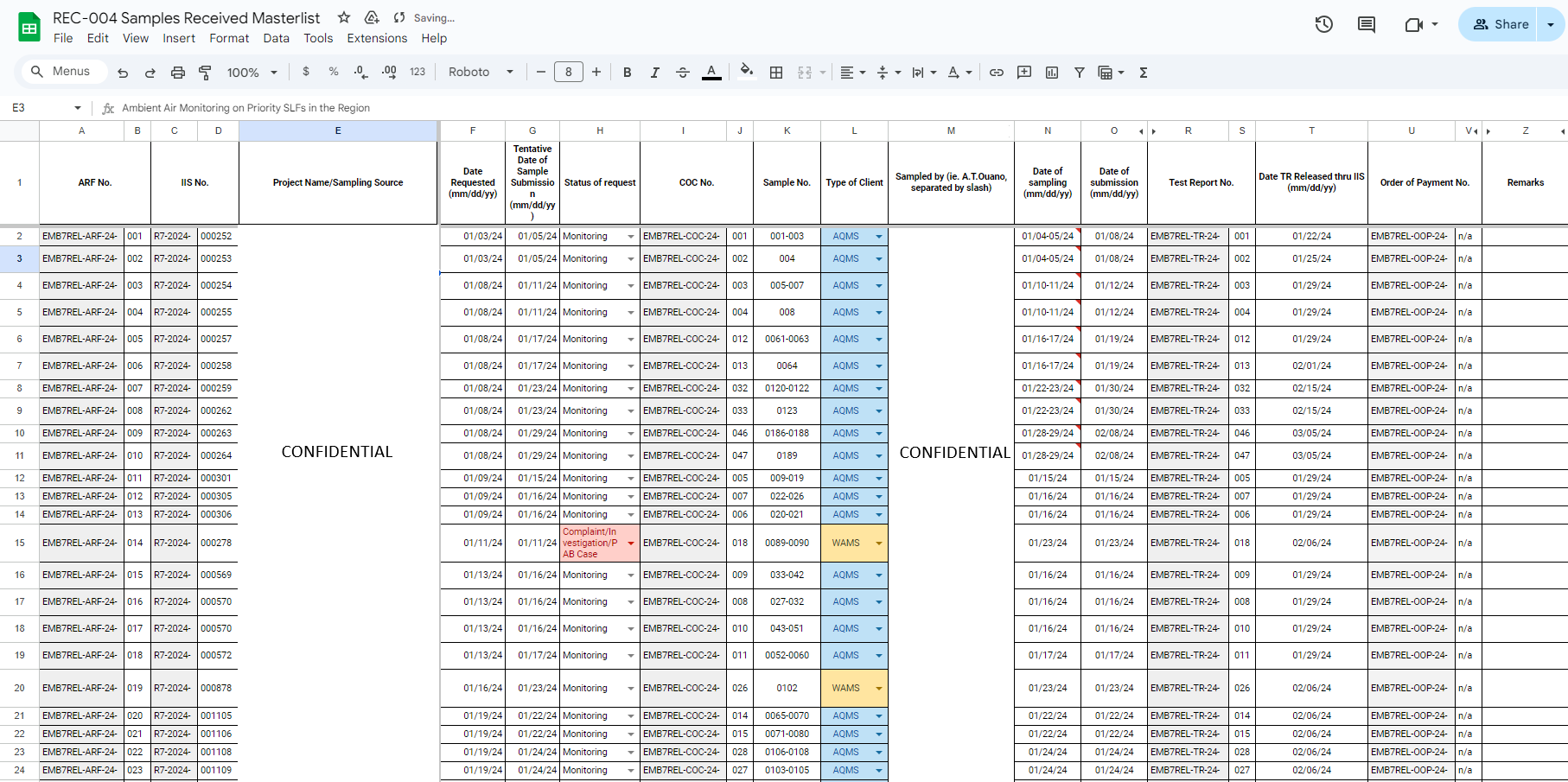The width and height of the screenshot is (1568, 782).
Task: Toggle bold formatting
Action: tap(628, 73)
